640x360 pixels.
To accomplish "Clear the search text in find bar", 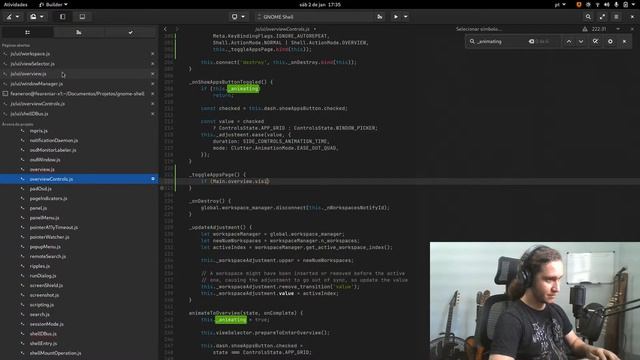I will coord(531,42).
